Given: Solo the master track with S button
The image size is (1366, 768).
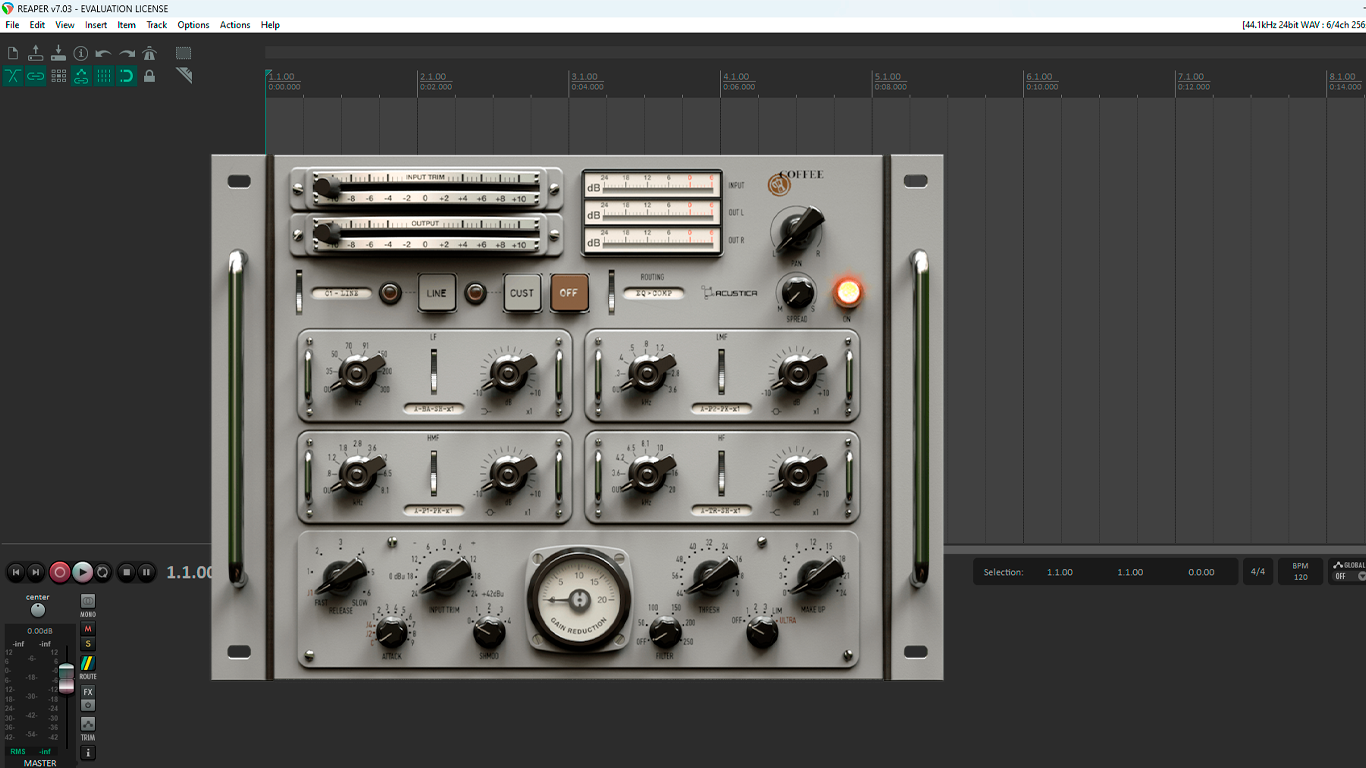Looking at the screenshot, I should click(x=88, y=644).
